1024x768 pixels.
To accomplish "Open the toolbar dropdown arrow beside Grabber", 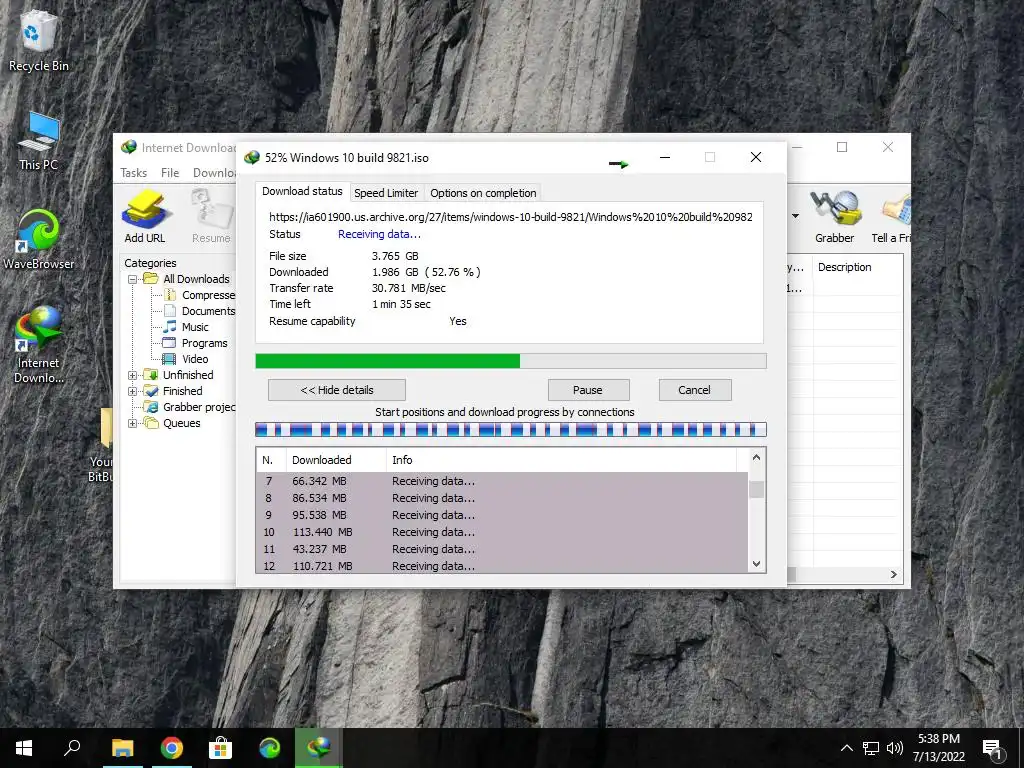I will coord(795,216).
